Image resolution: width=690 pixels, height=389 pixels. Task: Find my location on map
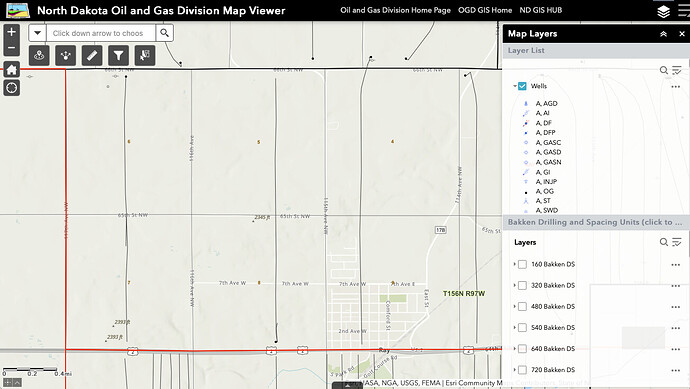pyautogui.click(x=11, y=88)
